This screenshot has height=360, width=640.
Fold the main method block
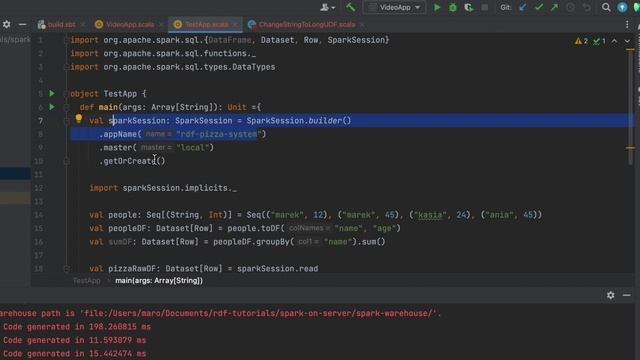coord(66,107)
